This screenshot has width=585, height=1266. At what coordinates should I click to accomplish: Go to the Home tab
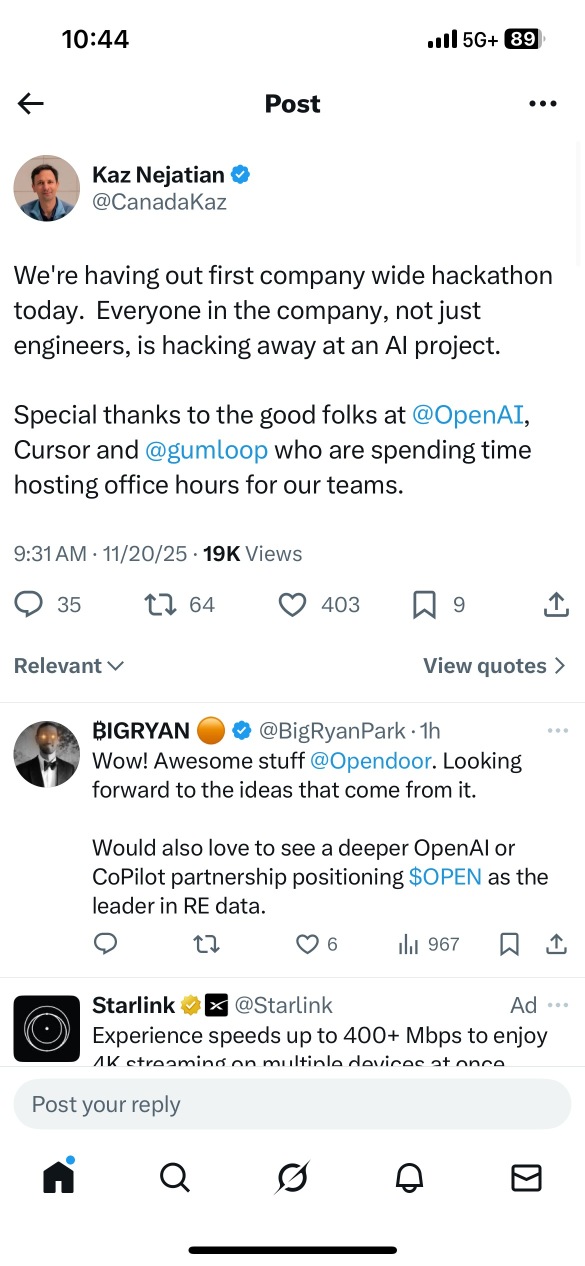click(59, 1177)
